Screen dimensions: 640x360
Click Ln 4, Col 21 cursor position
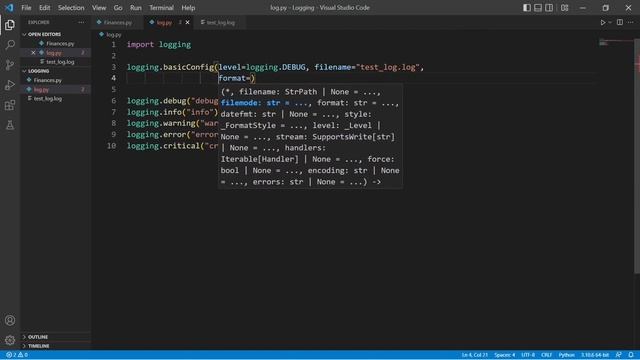(x=475, y=355)
